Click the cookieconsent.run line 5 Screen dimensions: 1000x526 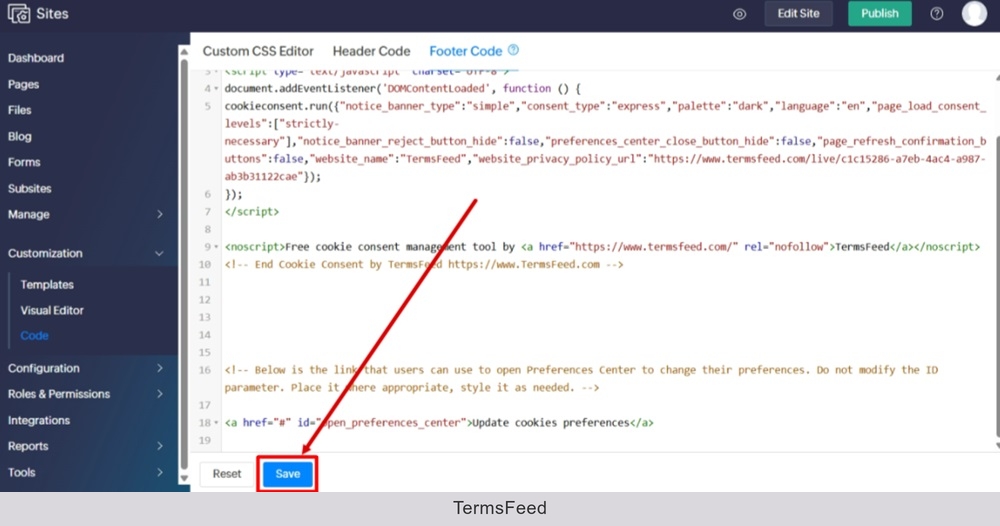point(605,141)
